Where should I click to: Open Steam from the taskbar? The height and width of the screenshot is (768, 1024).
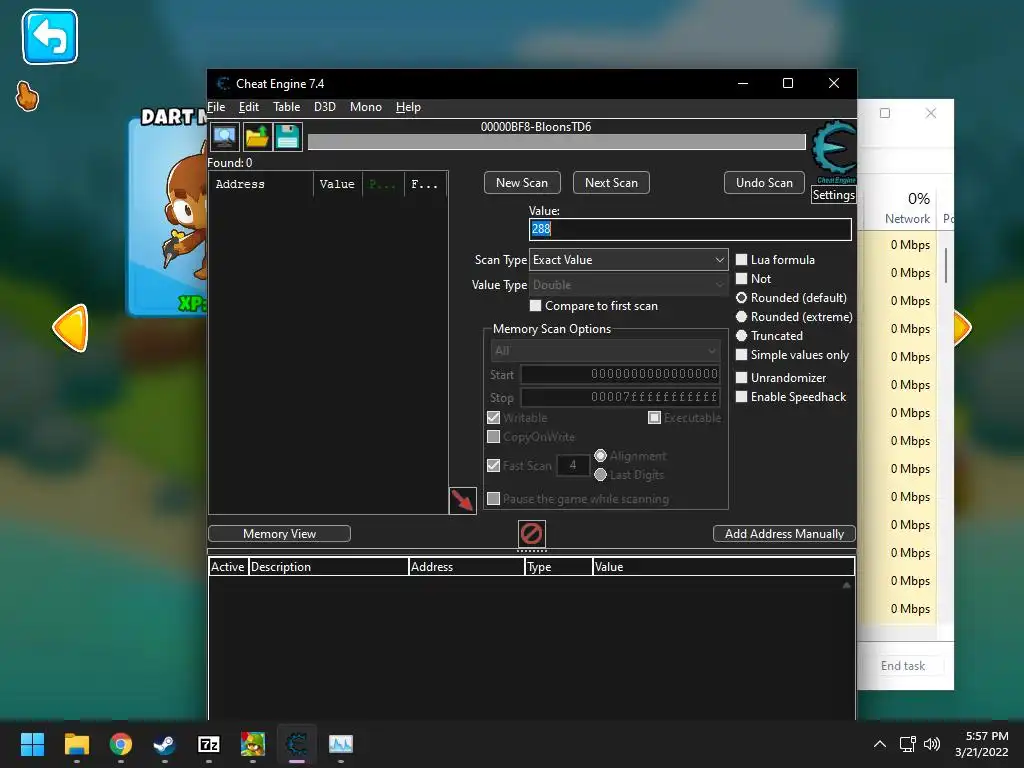point(165,744)
